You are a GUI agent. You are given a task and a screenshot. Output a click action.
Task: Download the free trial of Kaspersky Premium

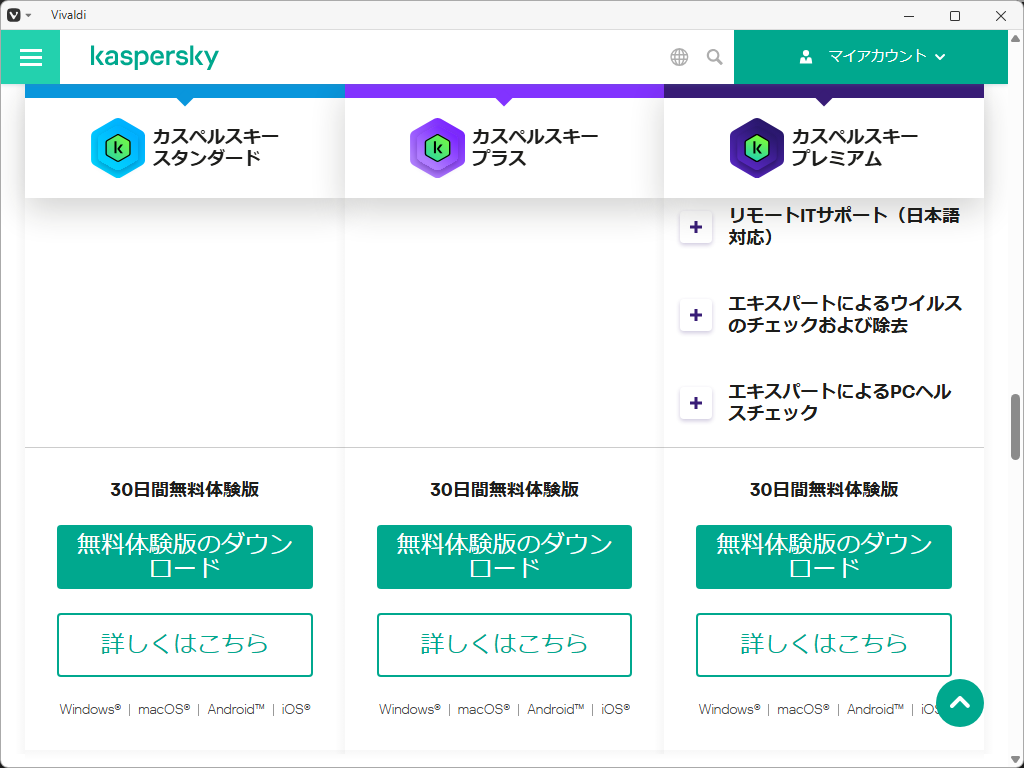point(824,557)
